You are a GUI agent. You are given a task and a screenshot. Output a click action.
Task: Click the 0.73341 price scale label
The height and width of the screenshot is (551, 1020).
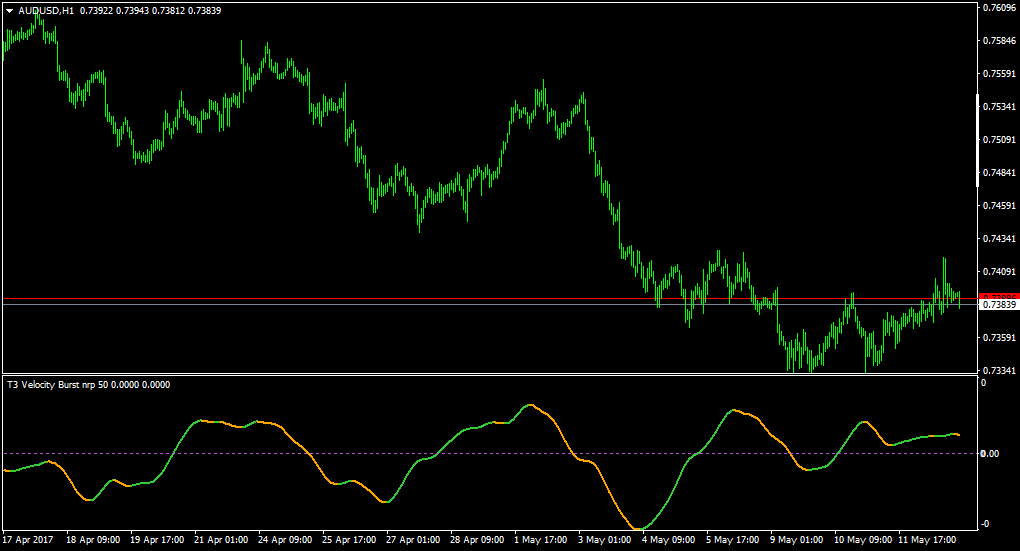[x=999, y=370]
